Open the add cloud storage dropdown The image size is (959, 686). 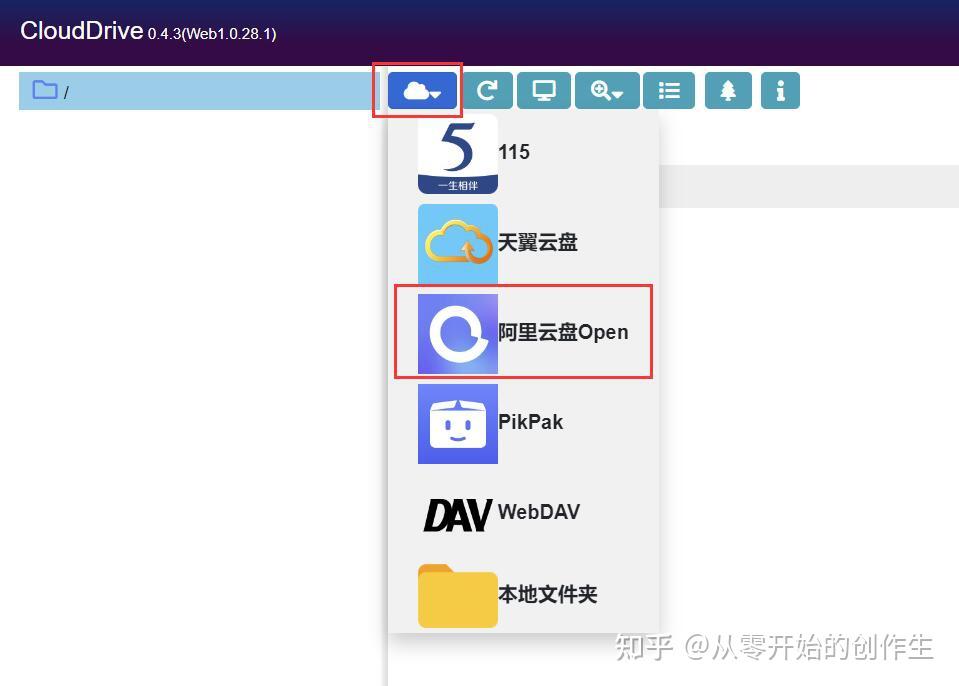pyautogui.click(x=422, y=91)
